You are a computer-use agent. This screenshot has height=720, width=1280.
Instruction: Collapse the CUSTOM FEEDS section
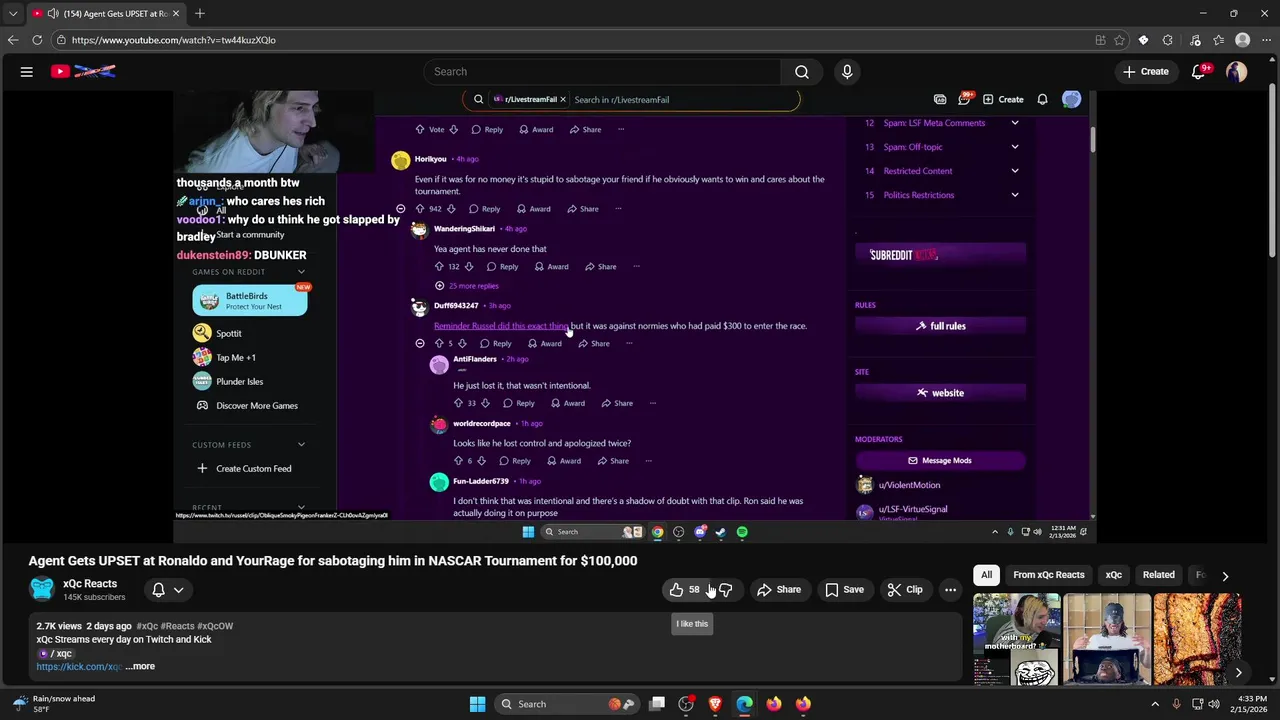(301, 445)
